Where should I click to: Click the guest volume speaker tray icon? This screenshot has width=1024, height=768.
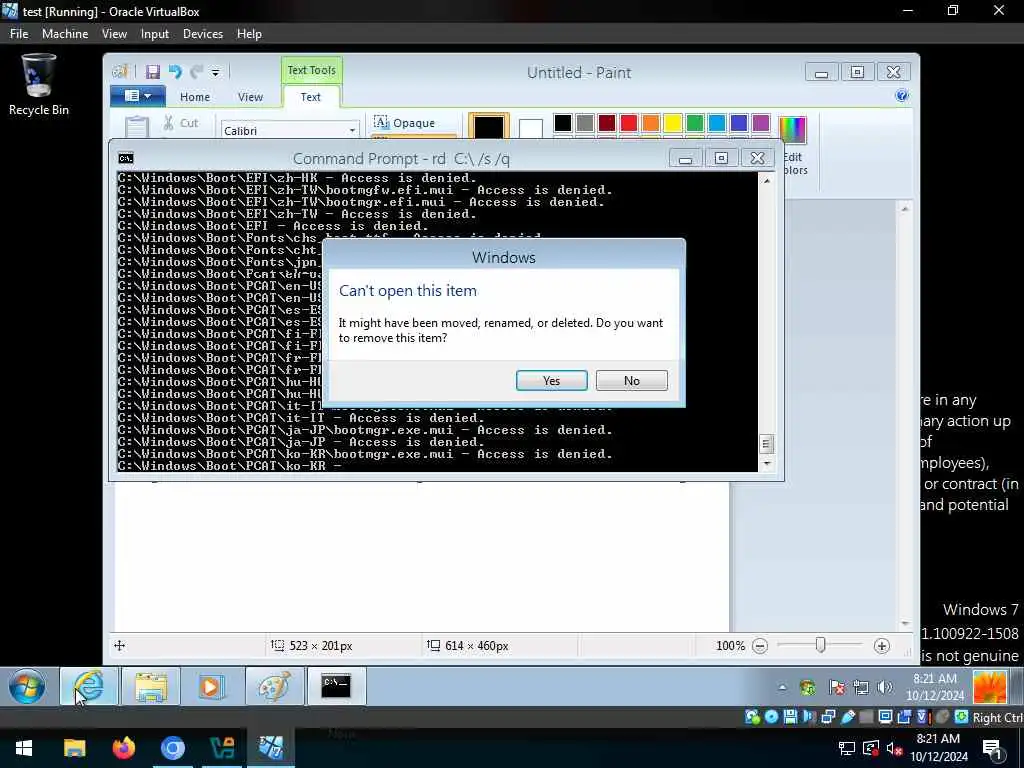[x=886, y=687]
